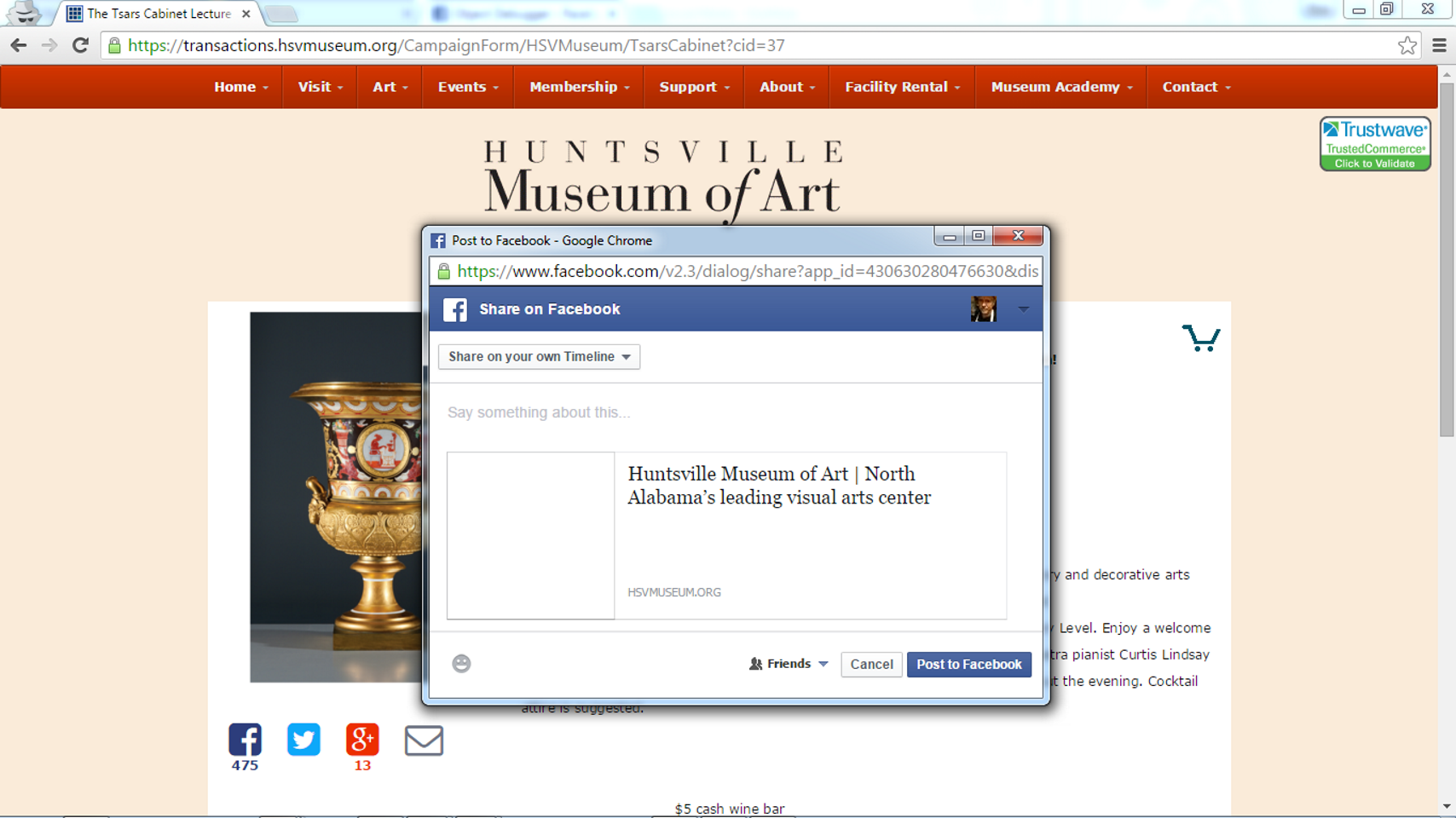Select The Tsars Cabinet Lecture browser tab
The width and height of the screenshot is (1456, 818).
pos(159,14)
